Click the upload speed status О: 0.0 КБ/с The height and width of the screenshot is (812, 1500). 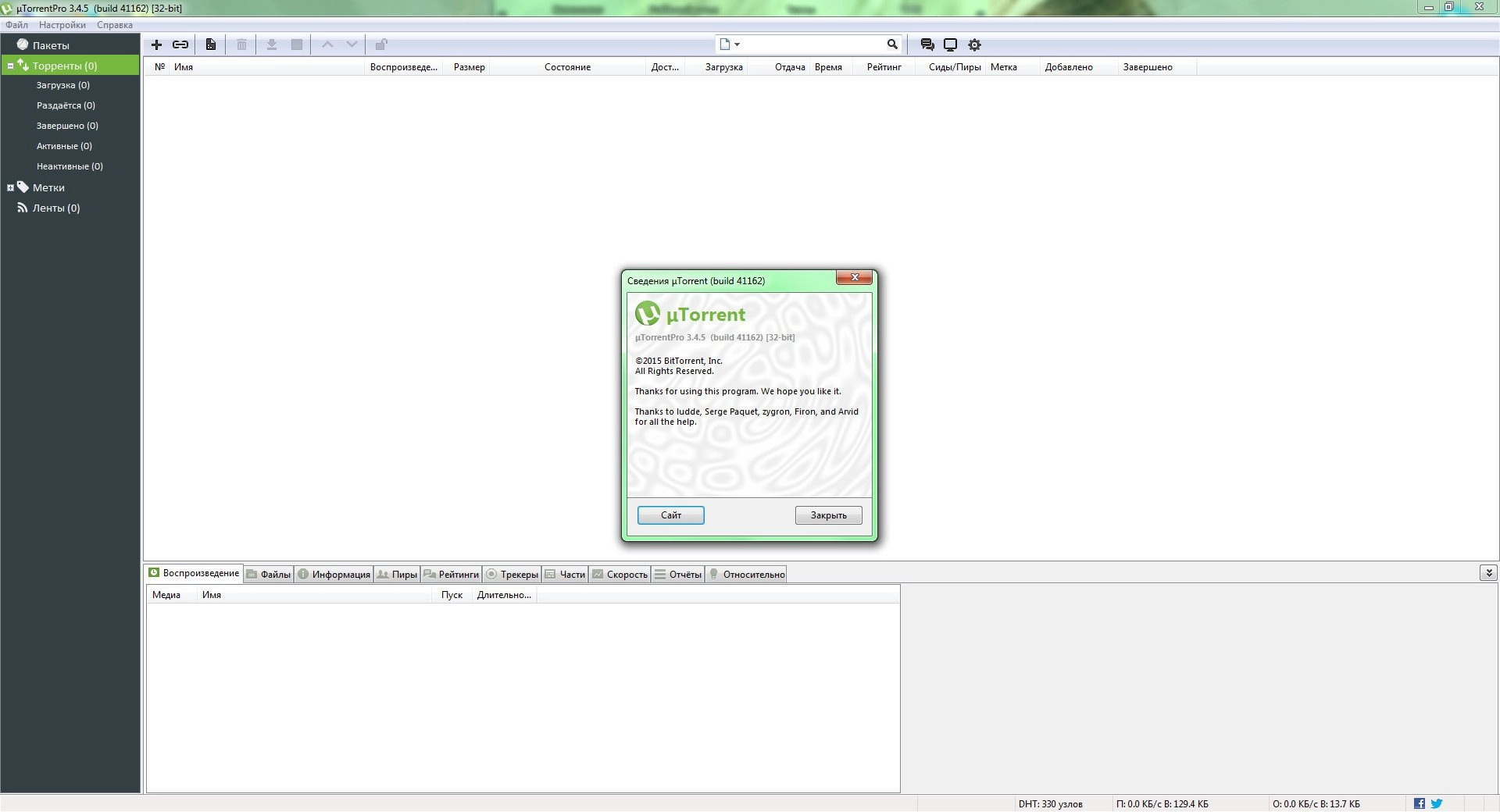pos(1316,803)
